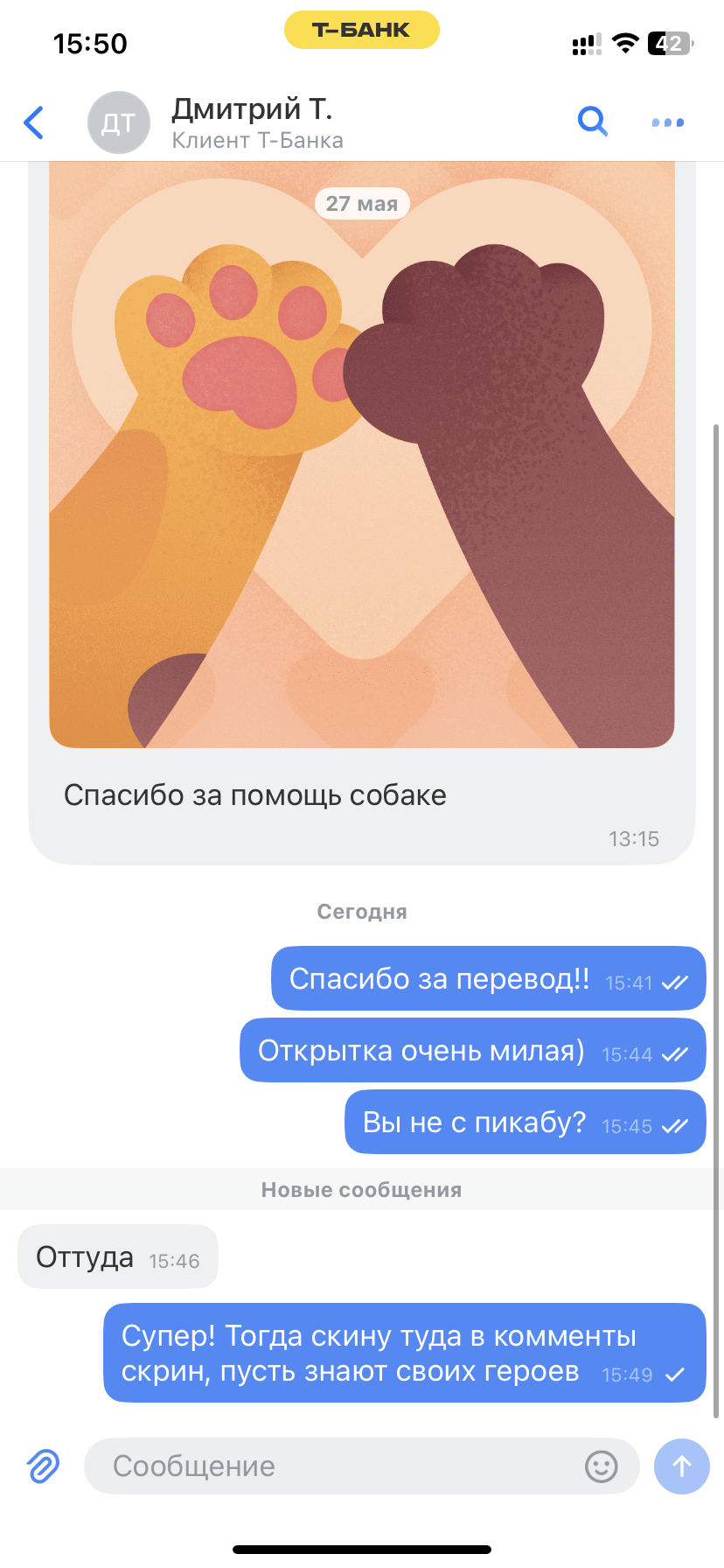The width and height of the screenshot is (724, 1568).
Task: Tap the contact name Дмитрий Т.
Action: click(252, 108)
